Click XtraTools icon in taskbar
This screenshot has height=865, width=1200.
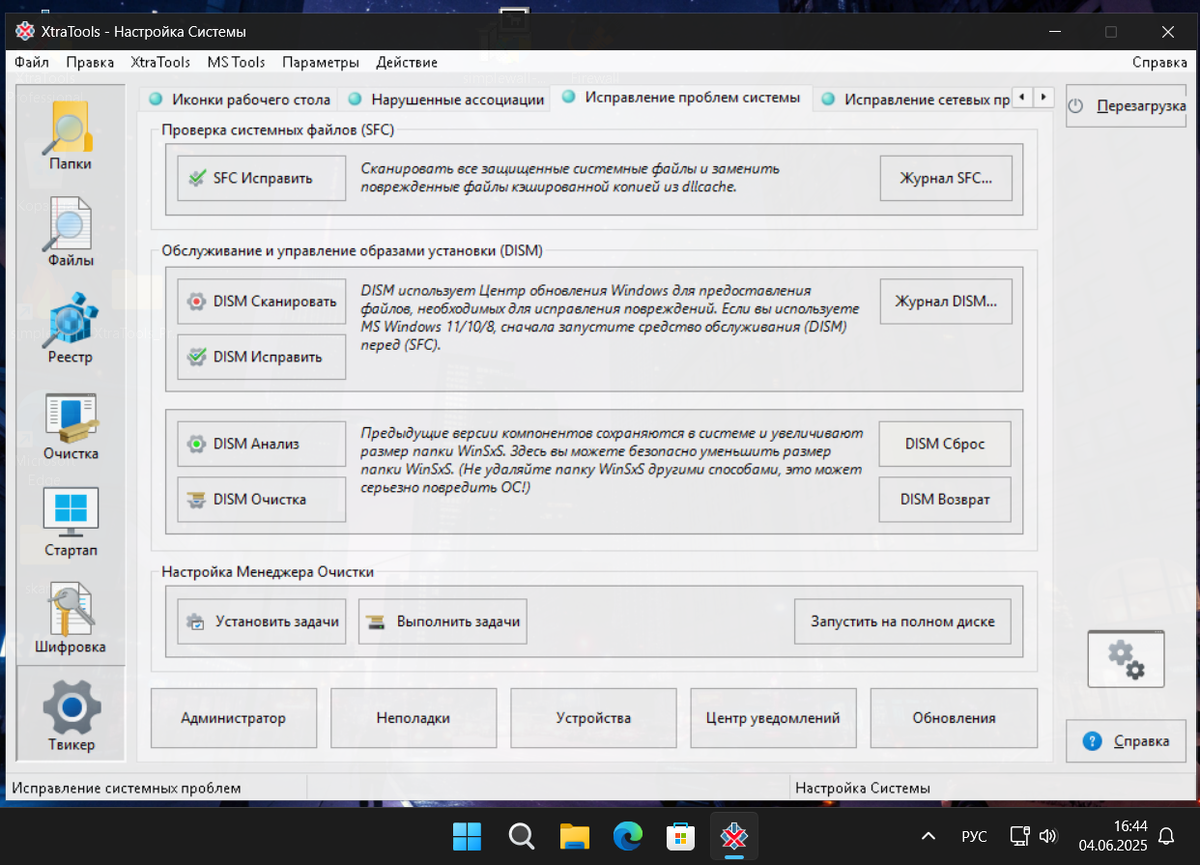coord(735,835)
